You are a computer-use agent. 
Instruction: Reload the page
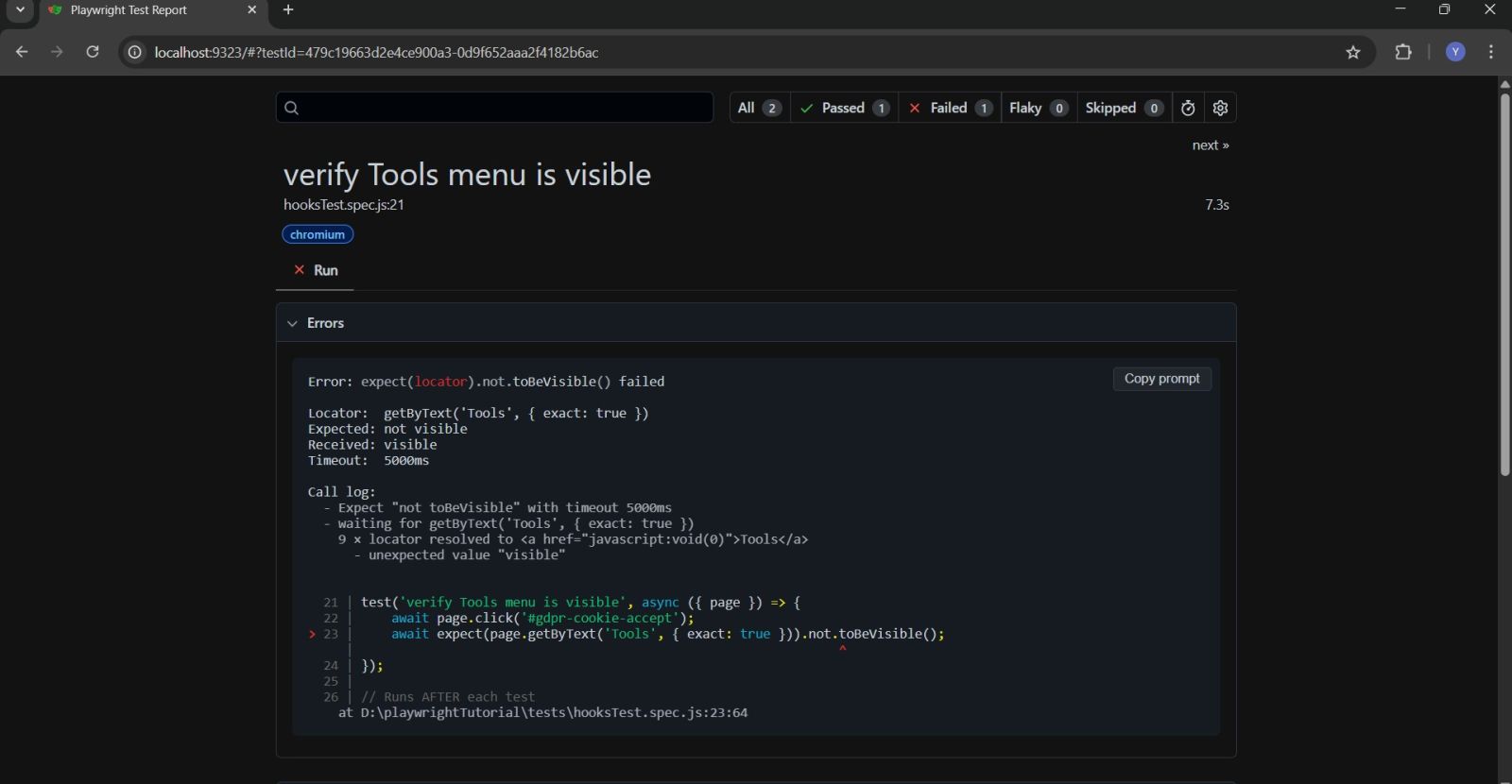click(93, 52)
